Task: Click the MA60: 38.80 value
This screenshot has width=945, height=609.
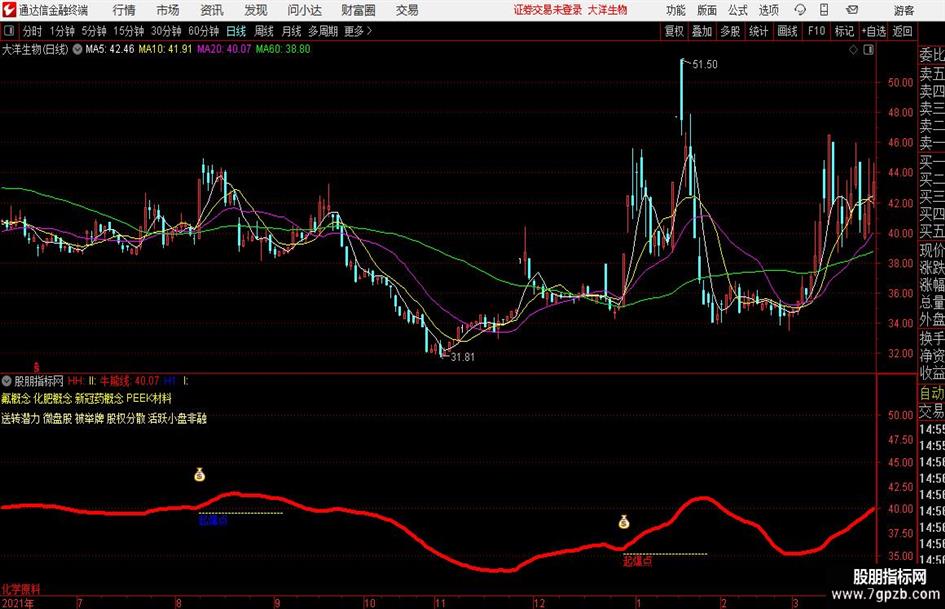Action: [x=283, y=49]
